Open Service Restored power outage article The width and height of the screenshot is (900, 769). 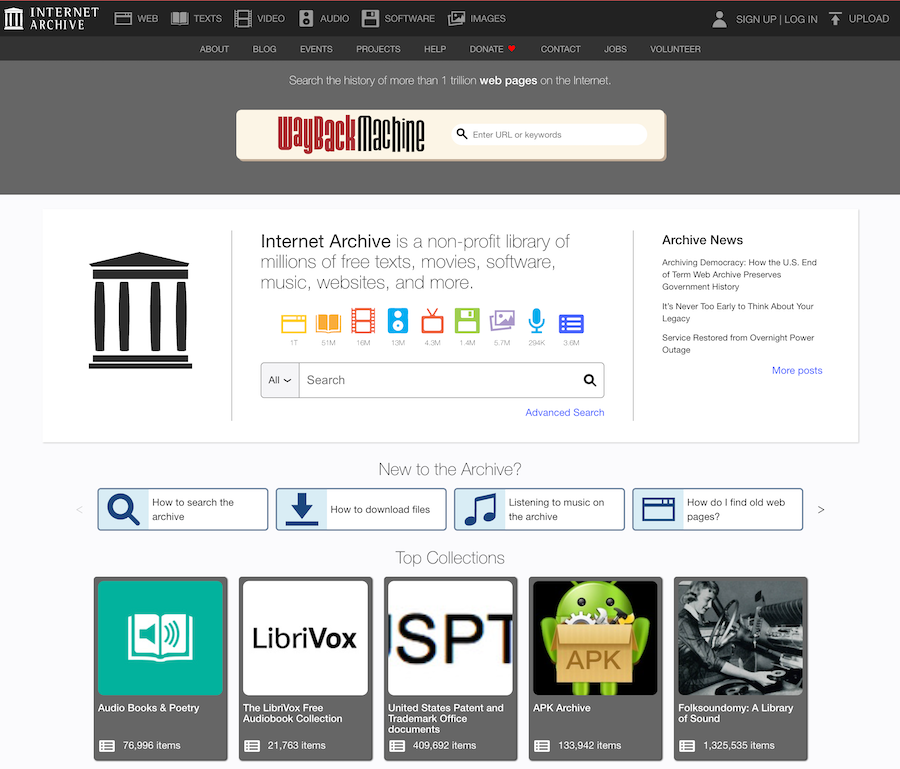tap(738, 343)
